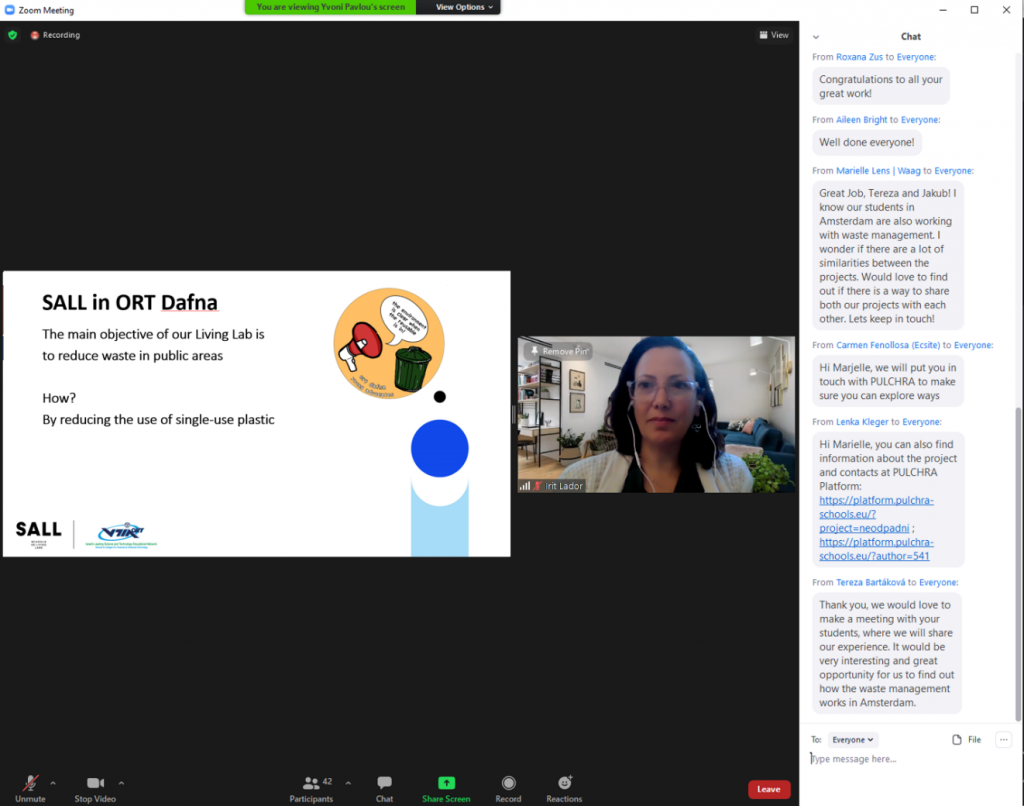Click the 42 participants count

pos(327,781)
